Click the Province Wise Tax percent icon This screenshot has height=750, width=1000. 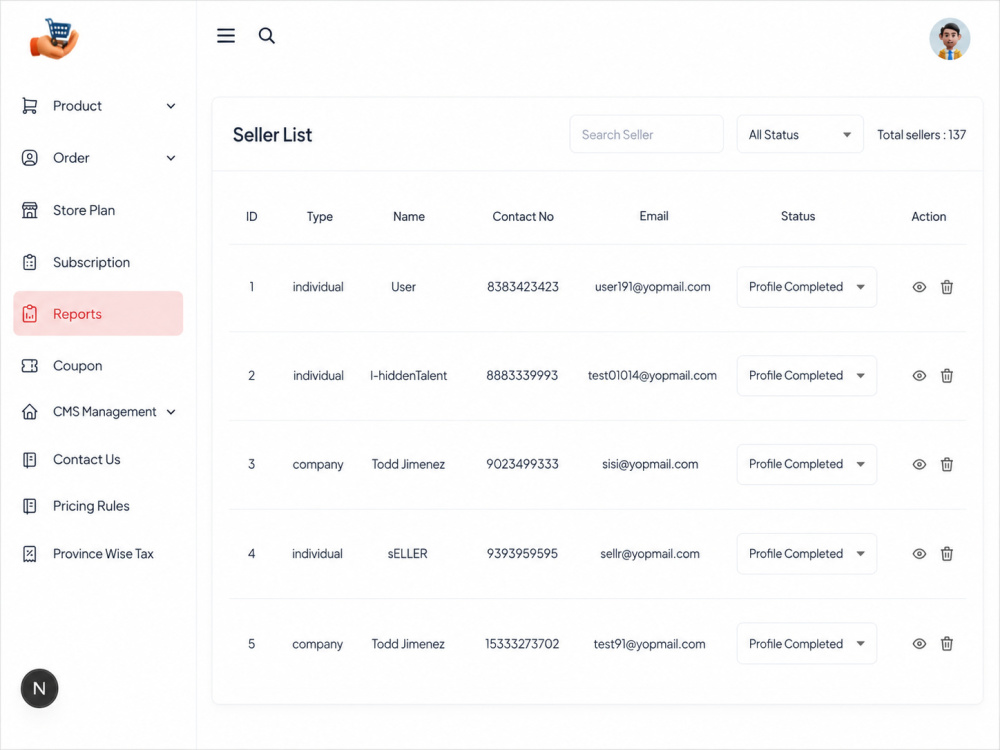29,554
